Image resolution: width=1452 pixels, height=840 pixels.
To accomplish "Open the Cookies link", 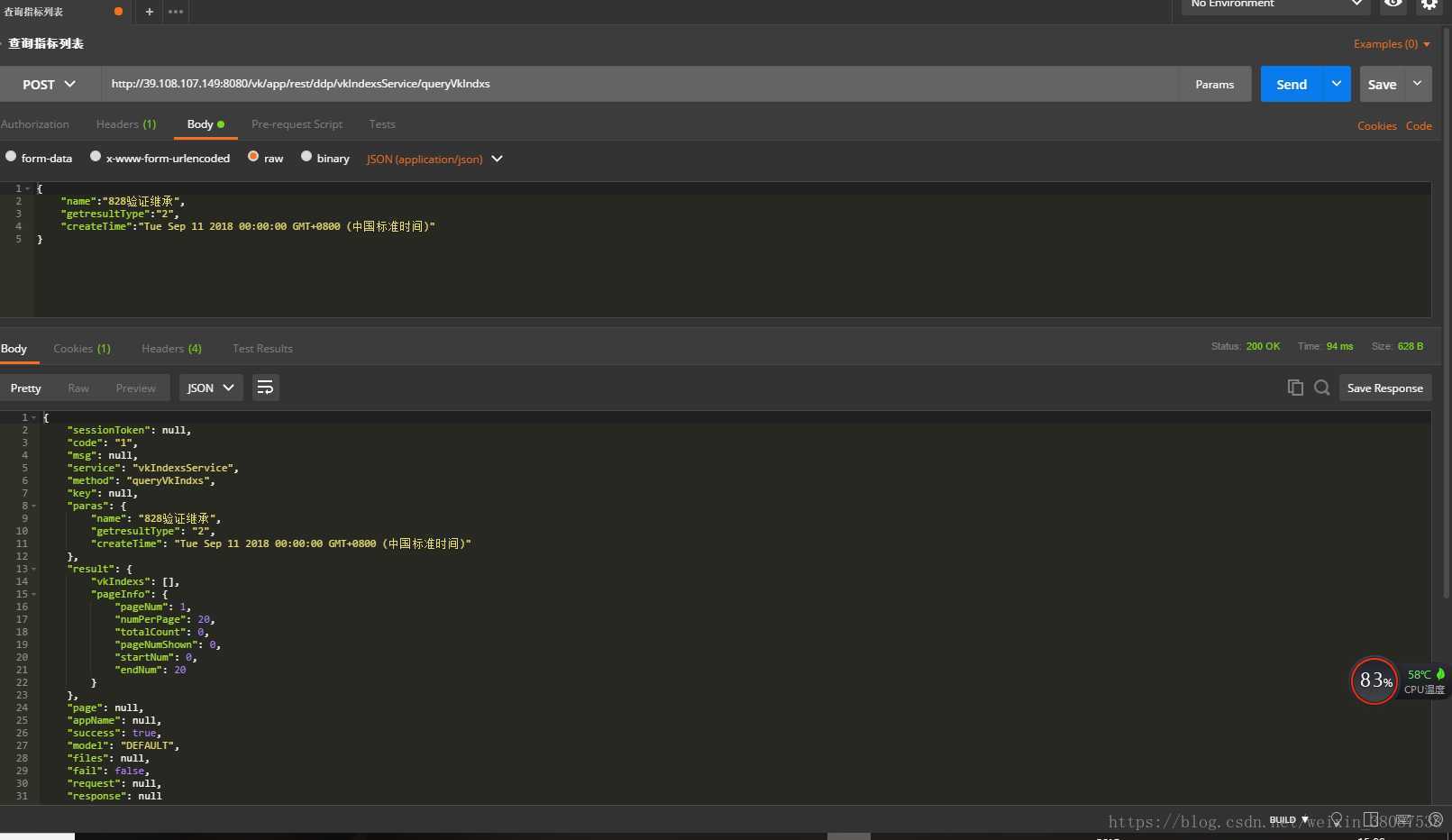I will coord(1377,126).
